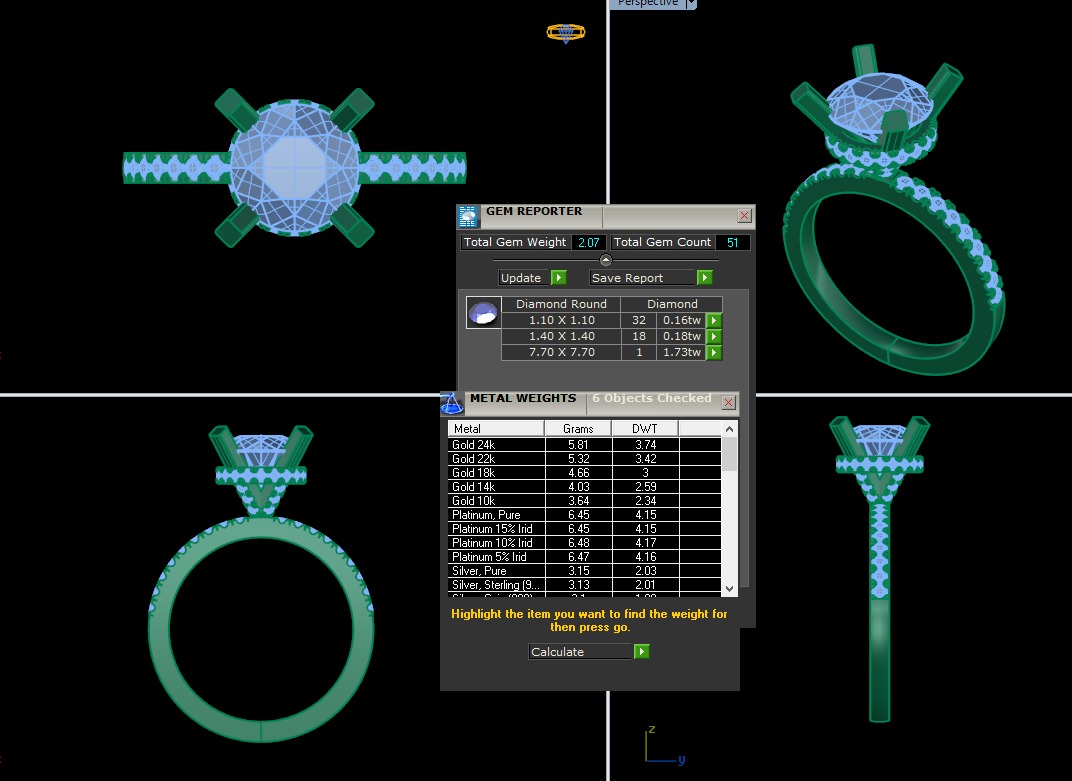
Task: Click the Metal Weights scale icon
Action: point(452,403)
